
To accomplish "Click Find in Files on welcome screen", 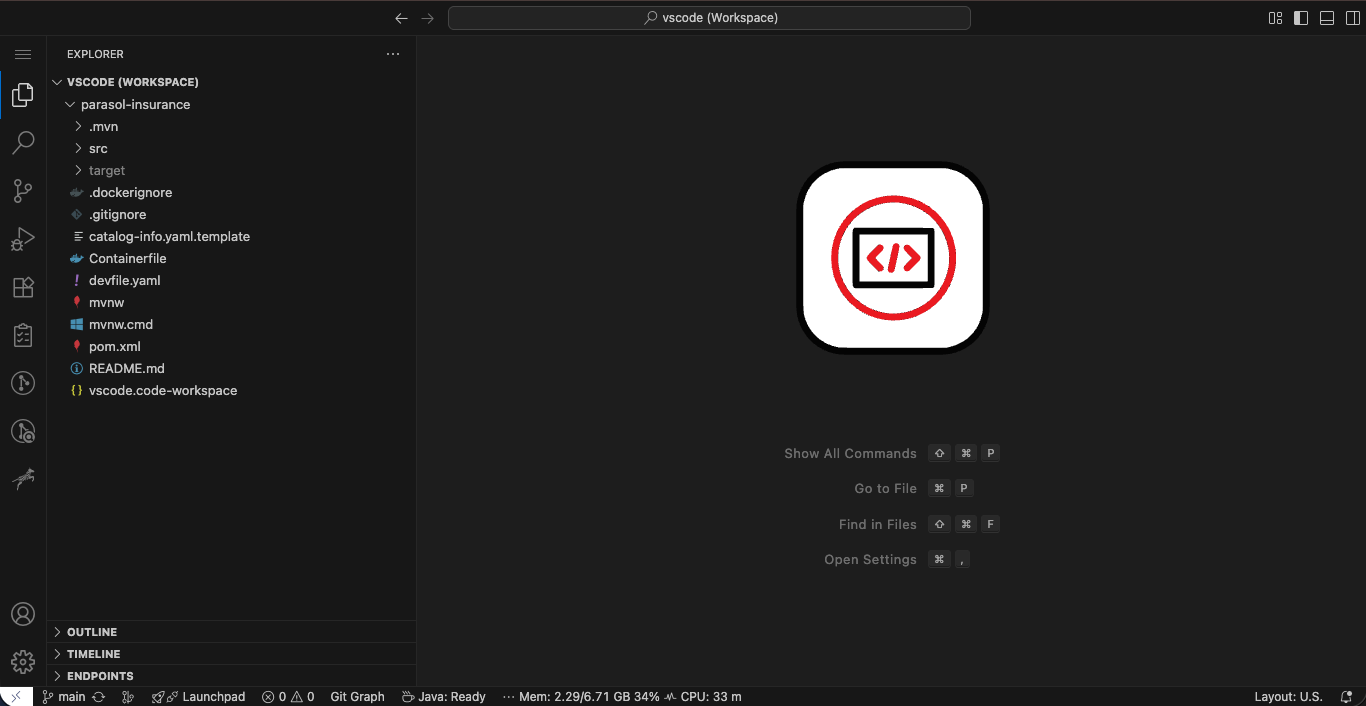I will pos(878,524).
